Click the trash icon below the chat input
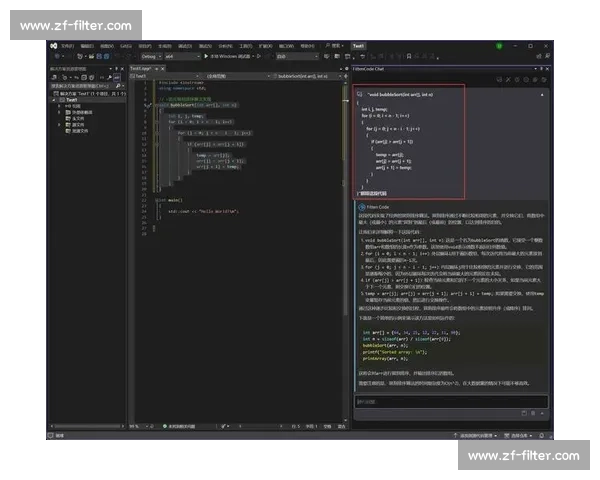Image resolution: width=600 pixels, height=480 pixels. click(x=533, y=413)
